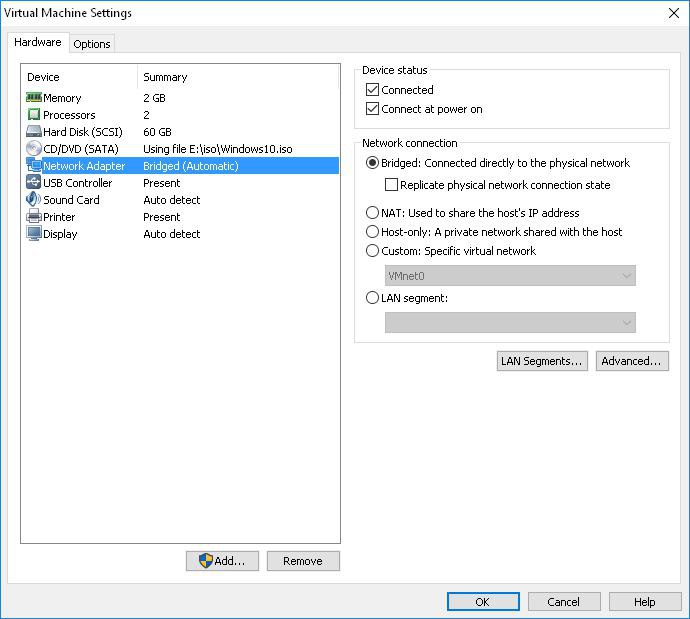Screen dimensions: 690x619
Task: Click the Windows10.iso file summary text
Action: coord(218,149)
